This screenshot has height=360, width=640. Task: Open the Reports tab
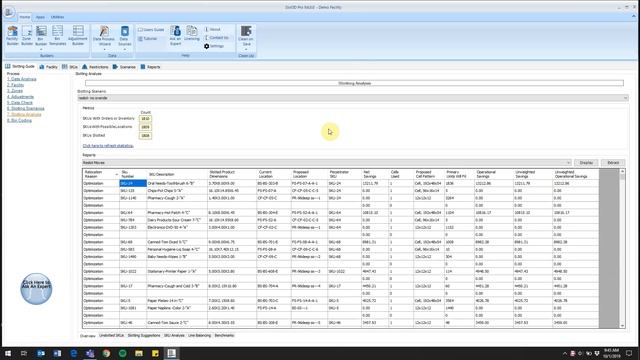[150, 67]
